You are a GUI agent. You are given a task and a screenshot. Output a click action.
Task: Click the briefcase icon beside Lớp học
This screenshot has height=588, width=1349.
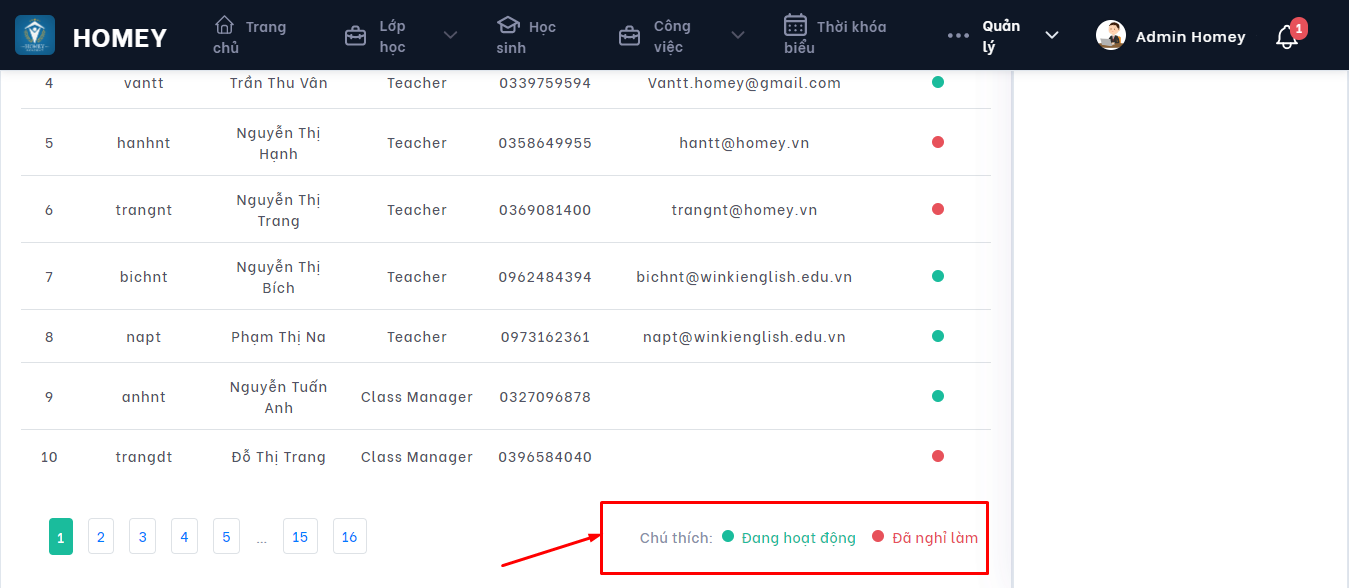(x=355, y=37)
